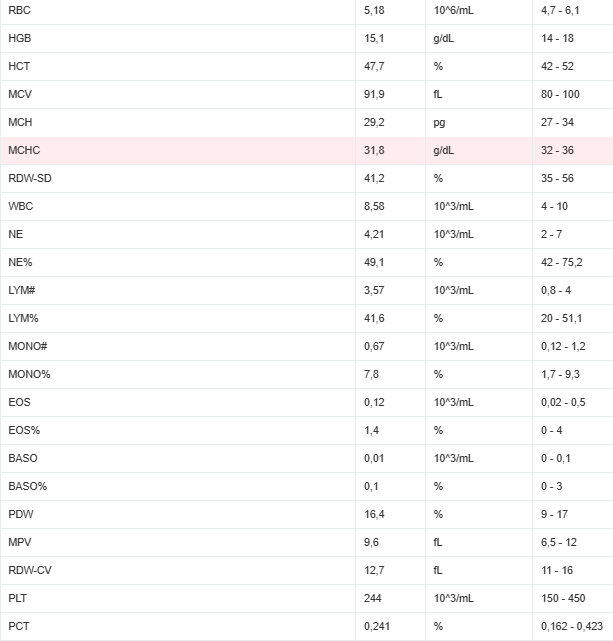Click the RBC test name
613x641 pixels.
click(19, 10)
